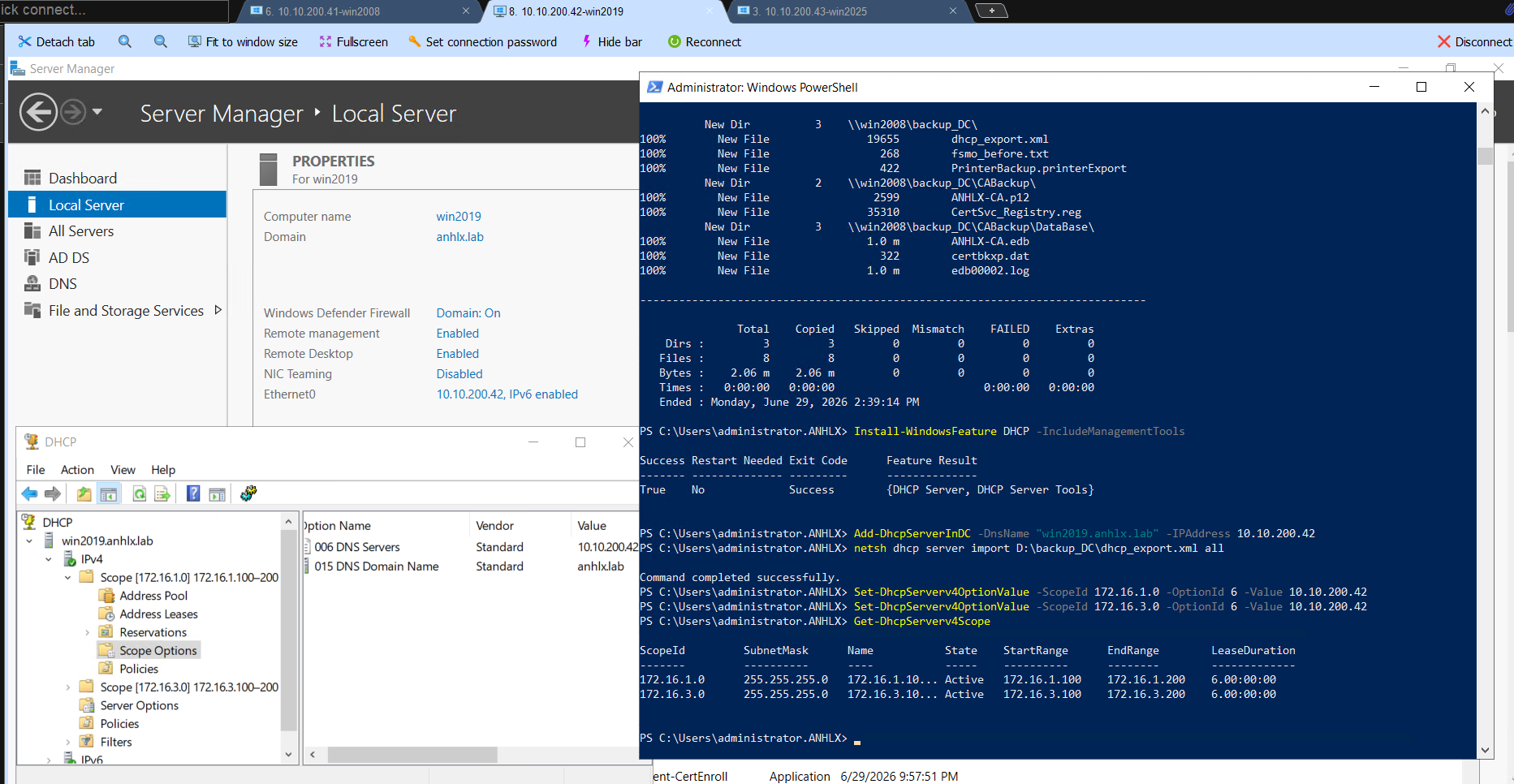Select Local Server in Server Manager sidebar

(117, 205)
